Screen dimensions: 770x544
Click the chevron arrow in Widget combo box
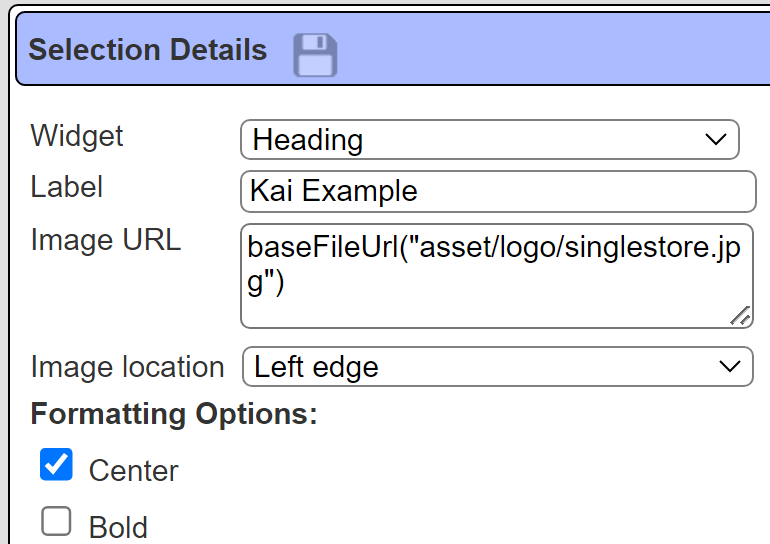pyautogui.click(x=715, y=139)
